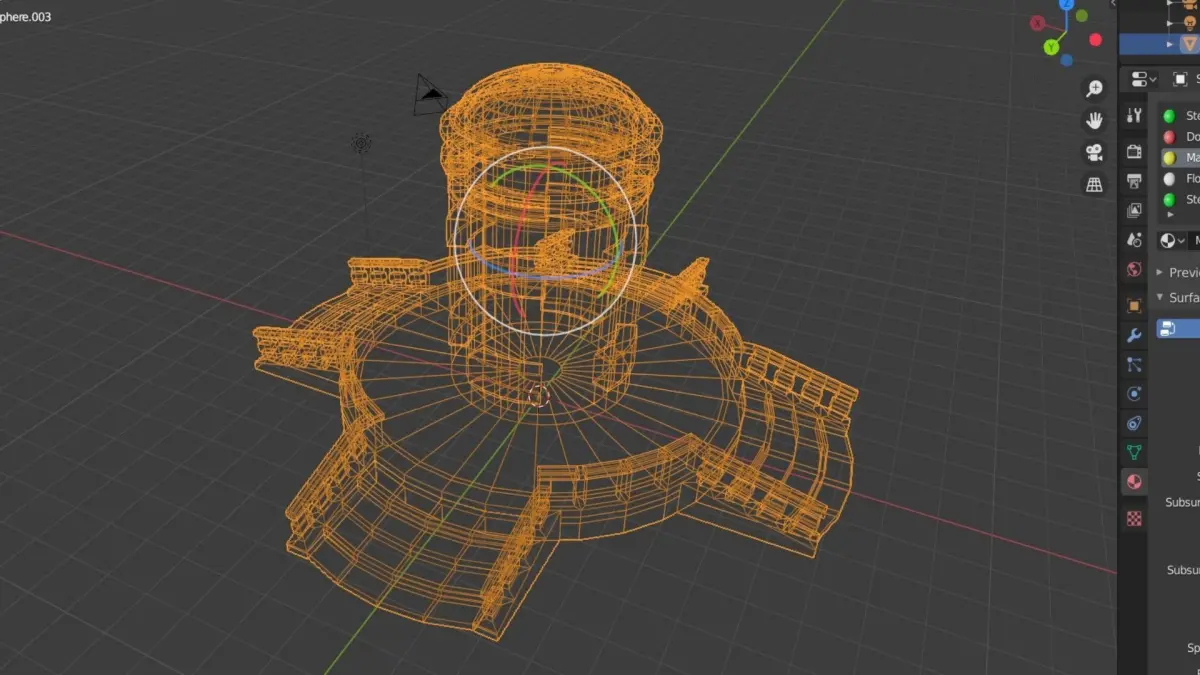Open the Texture properties tab (checkerboard)
The image size is (1200, 675).
pyautogui.click(x=1134, y=517)
